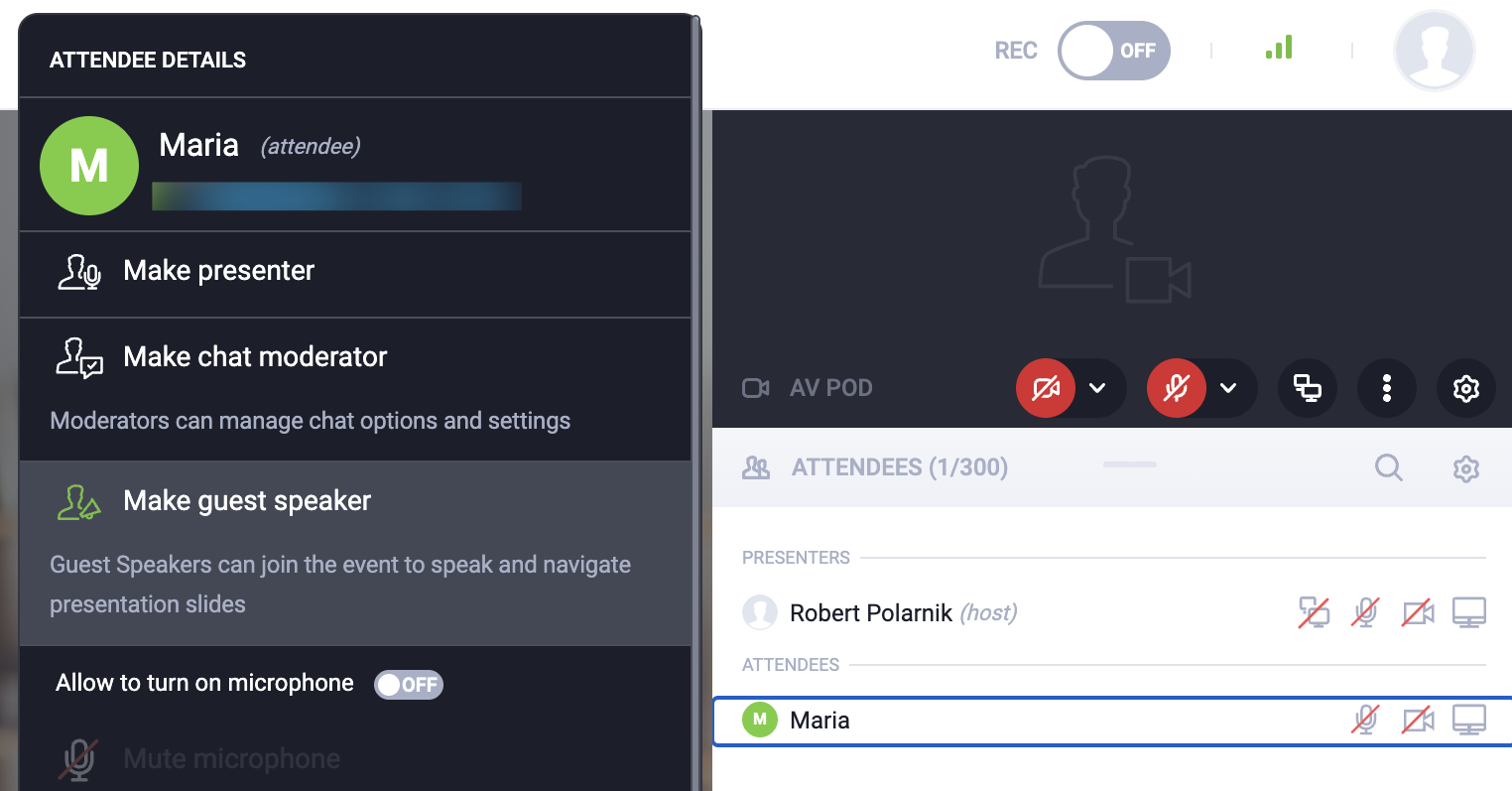The width and height of the screenshot is (1512, 791).
Task: Click the red muted microphone button in AV pod
Action: pyautogui.click(x=1177, y=388)
